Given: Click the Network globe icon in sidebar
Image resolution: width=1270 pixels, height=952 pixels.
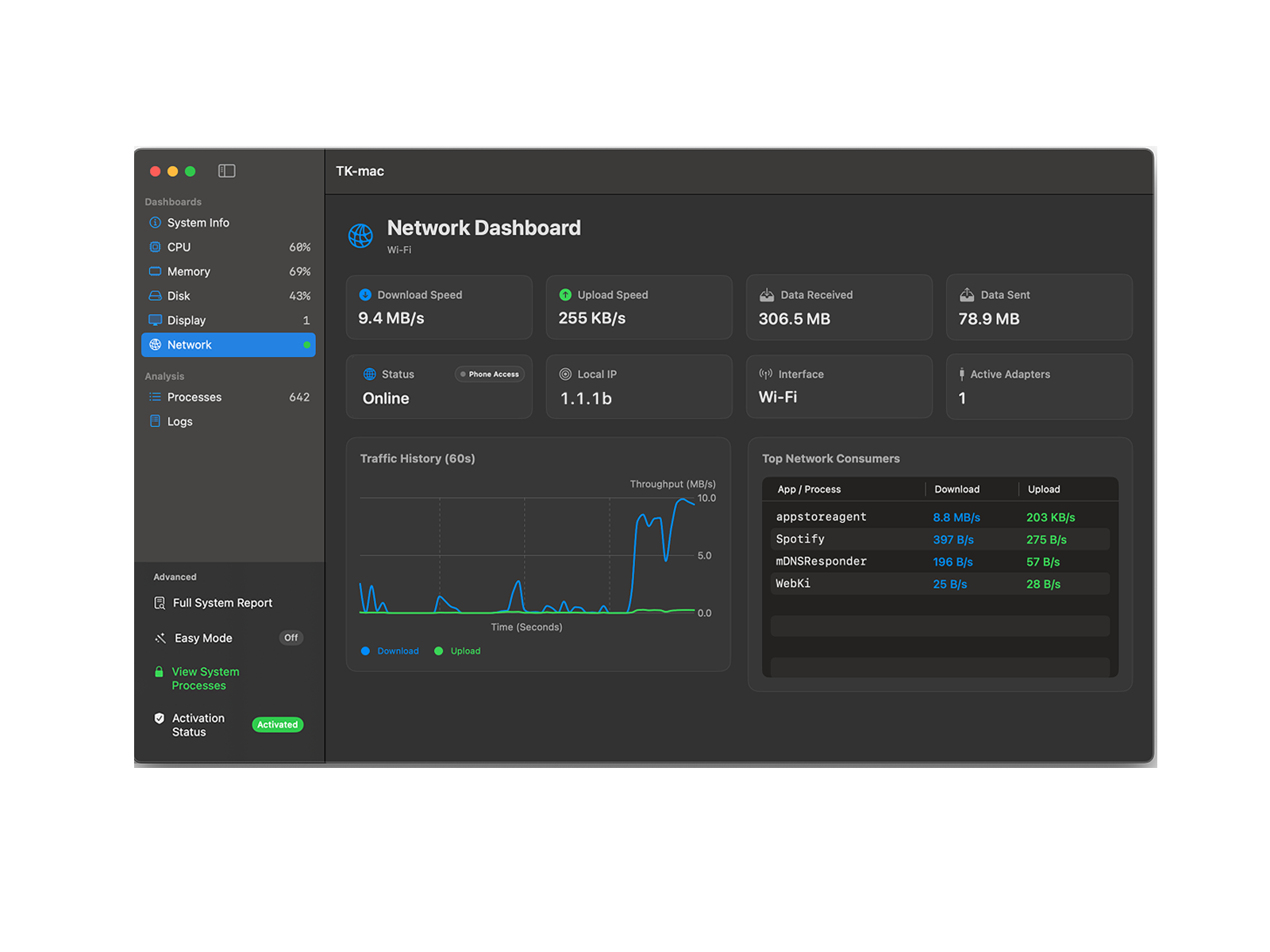Looking at the screenshot, I should click(156, 345).
